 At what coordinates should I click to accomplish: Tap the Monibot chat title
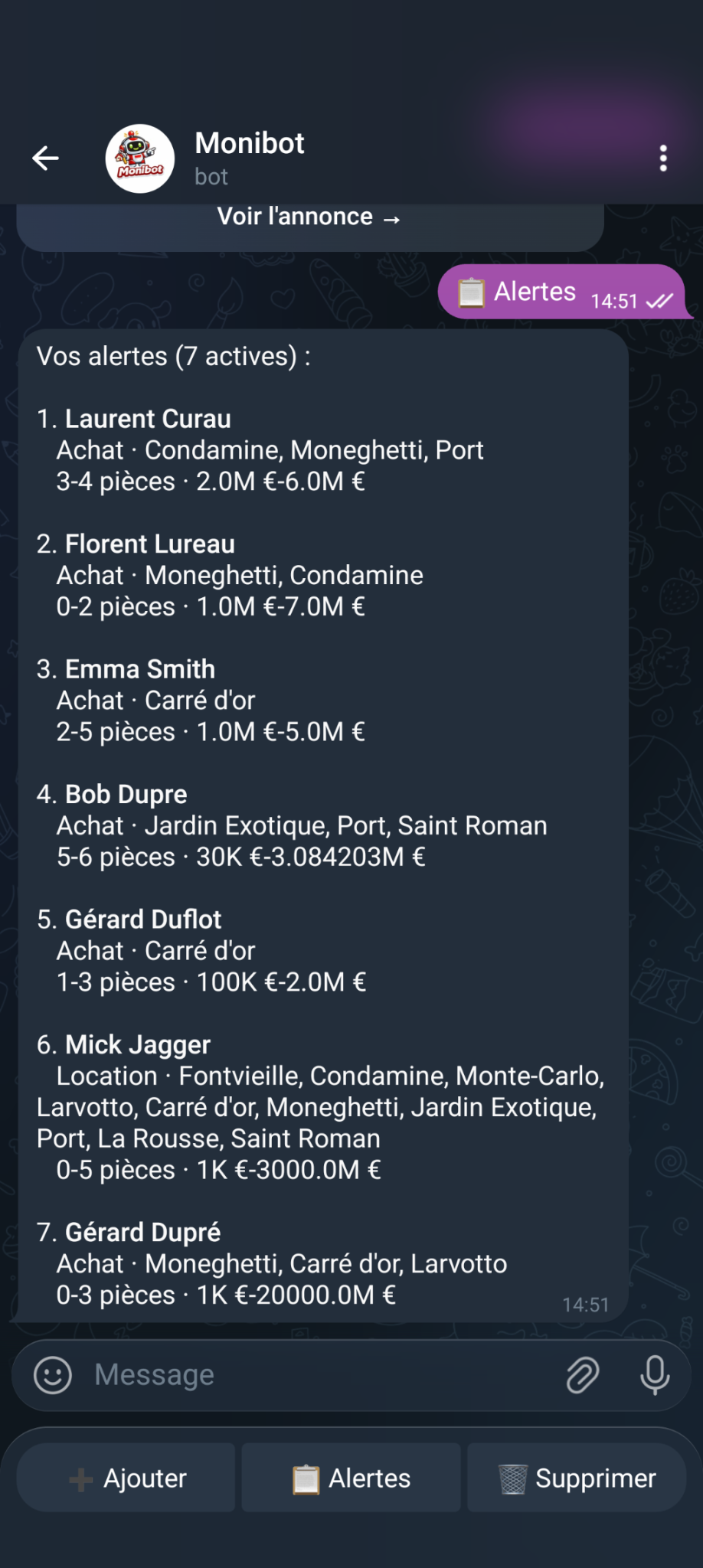(x=250, y=144)
